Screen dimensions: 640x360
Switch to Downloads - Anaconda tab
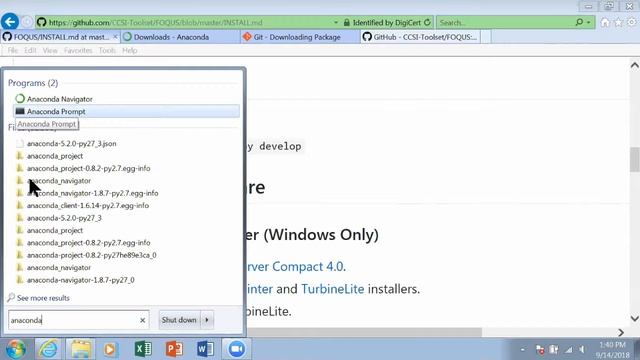[x=180, y=37]
